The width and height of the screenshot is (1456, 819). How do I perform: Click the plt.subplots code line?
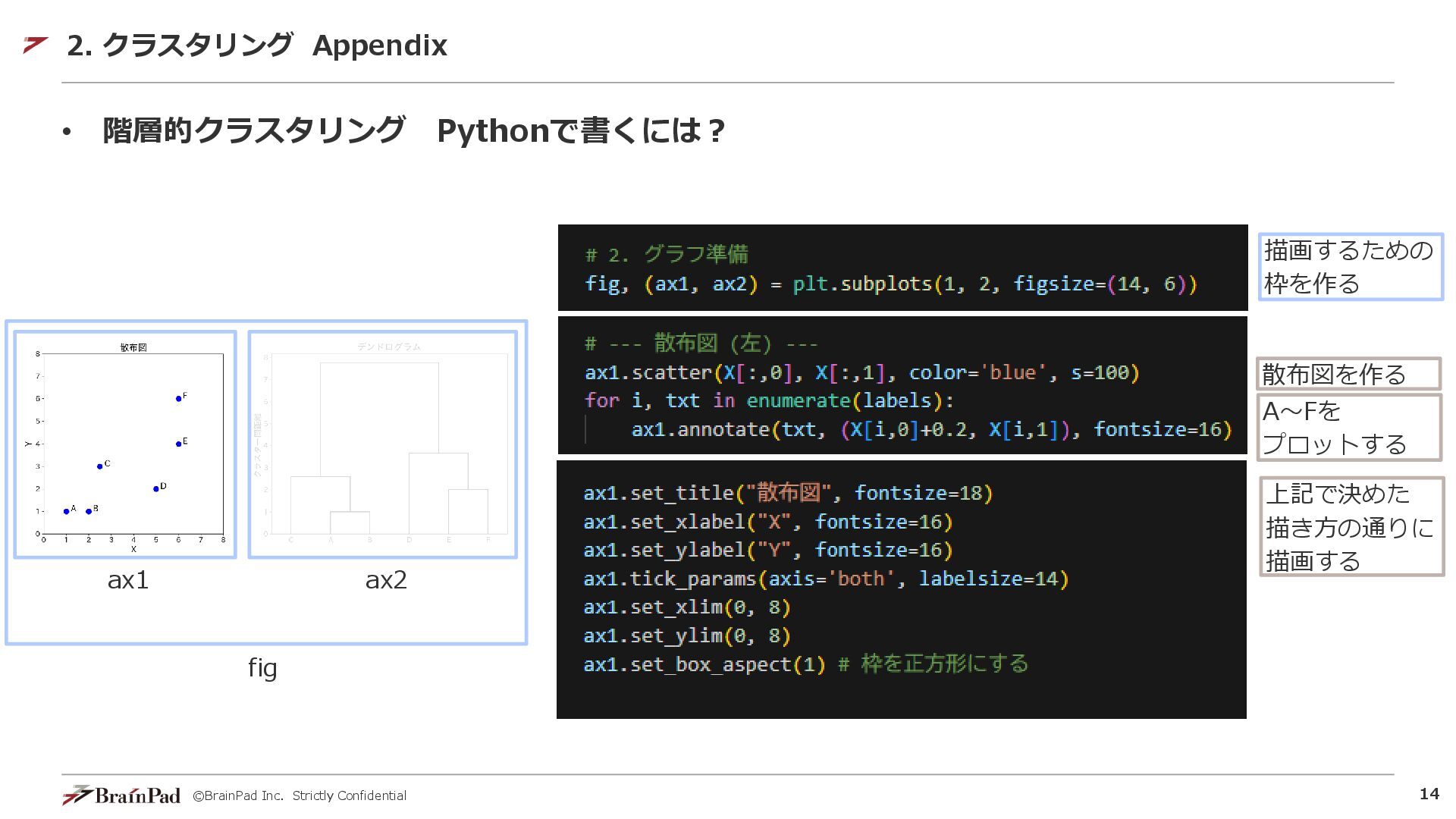click(890, 284)
